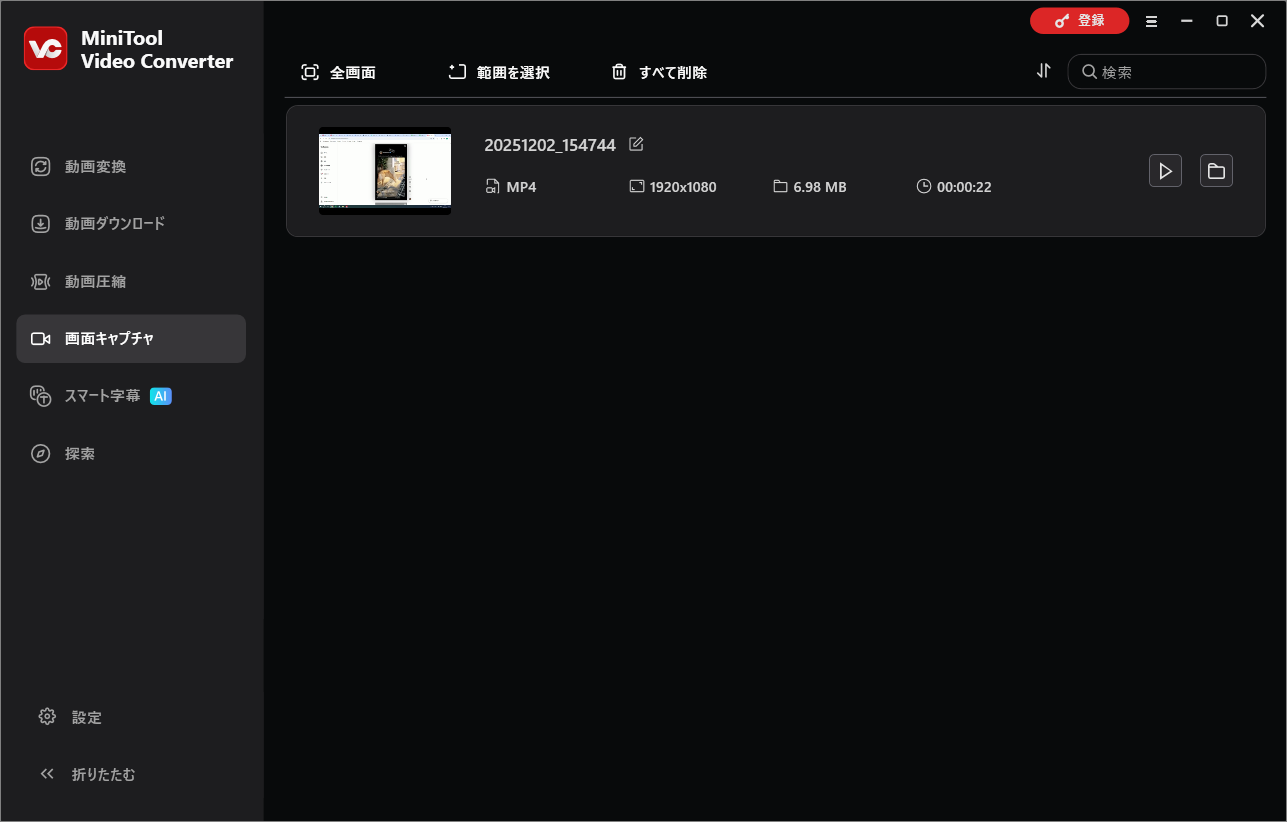Click the red 登録 register button
The height and width of the screenshot is (822, 1287).
[1079, 20]
